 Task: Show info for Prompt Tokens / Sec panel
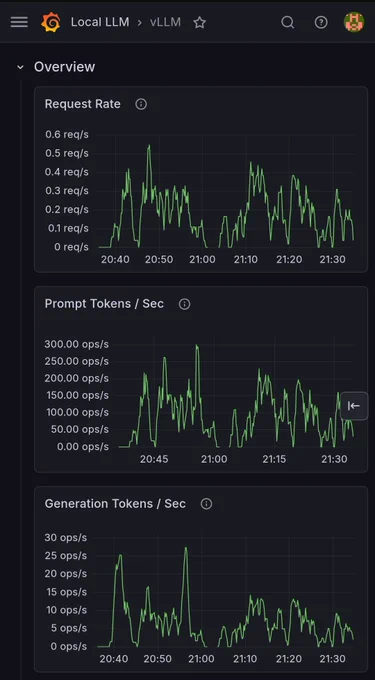184,304
